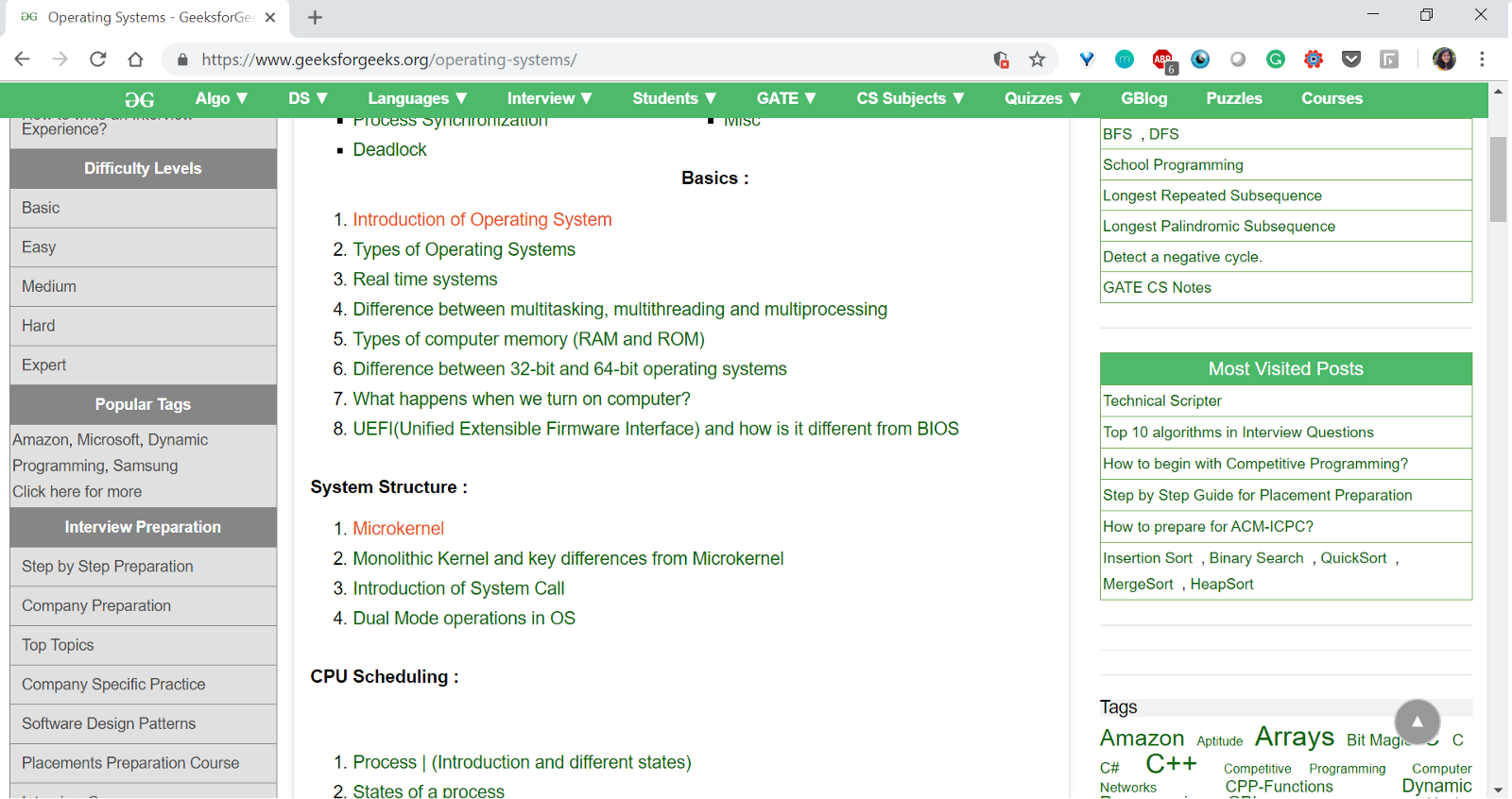Reload the current page
The width and height of the screenshot is (1512, 799).
pyautogui.click(x=98, y=59)
